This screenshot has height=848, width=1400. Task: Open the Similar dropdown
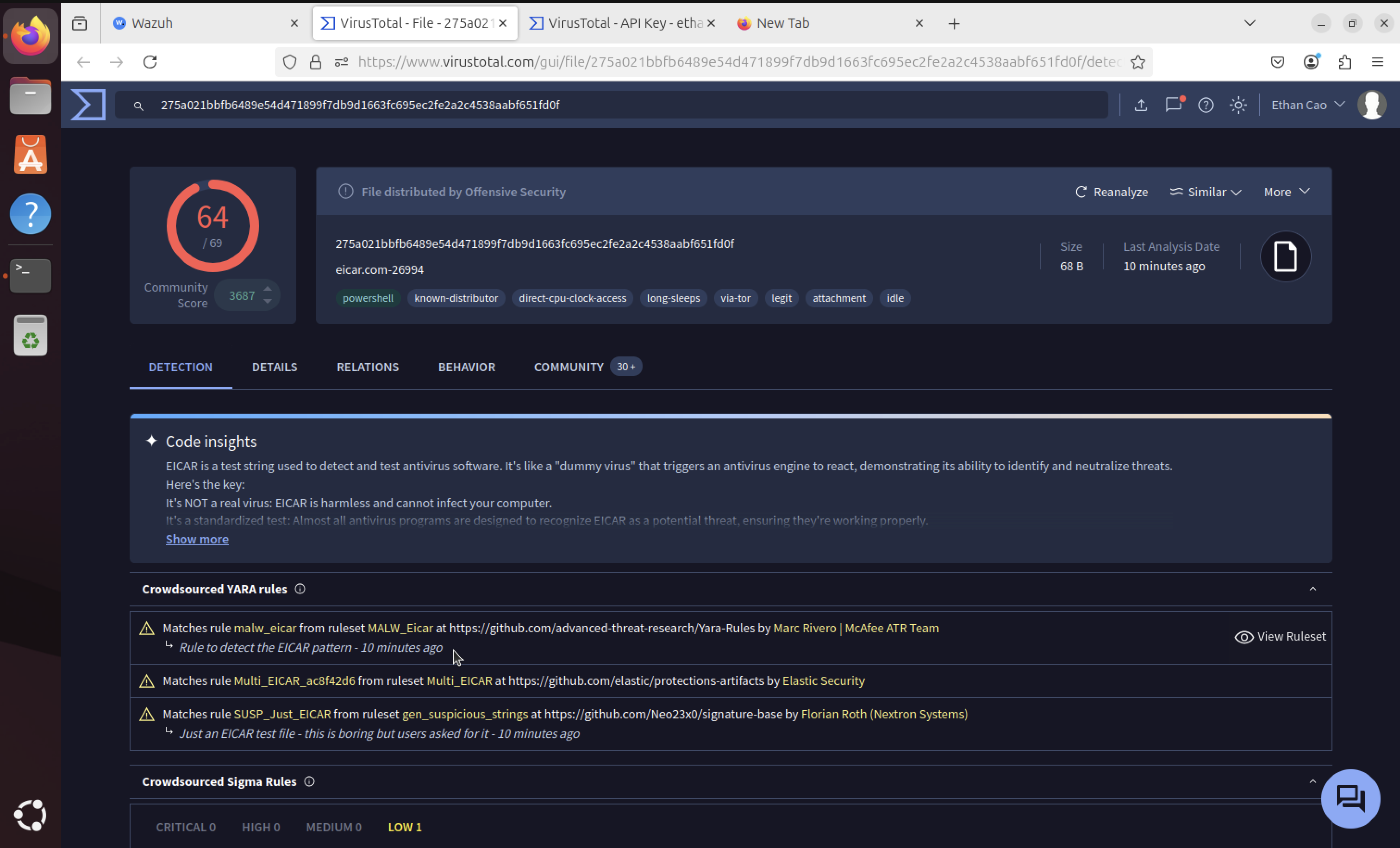click(1205, 192)
